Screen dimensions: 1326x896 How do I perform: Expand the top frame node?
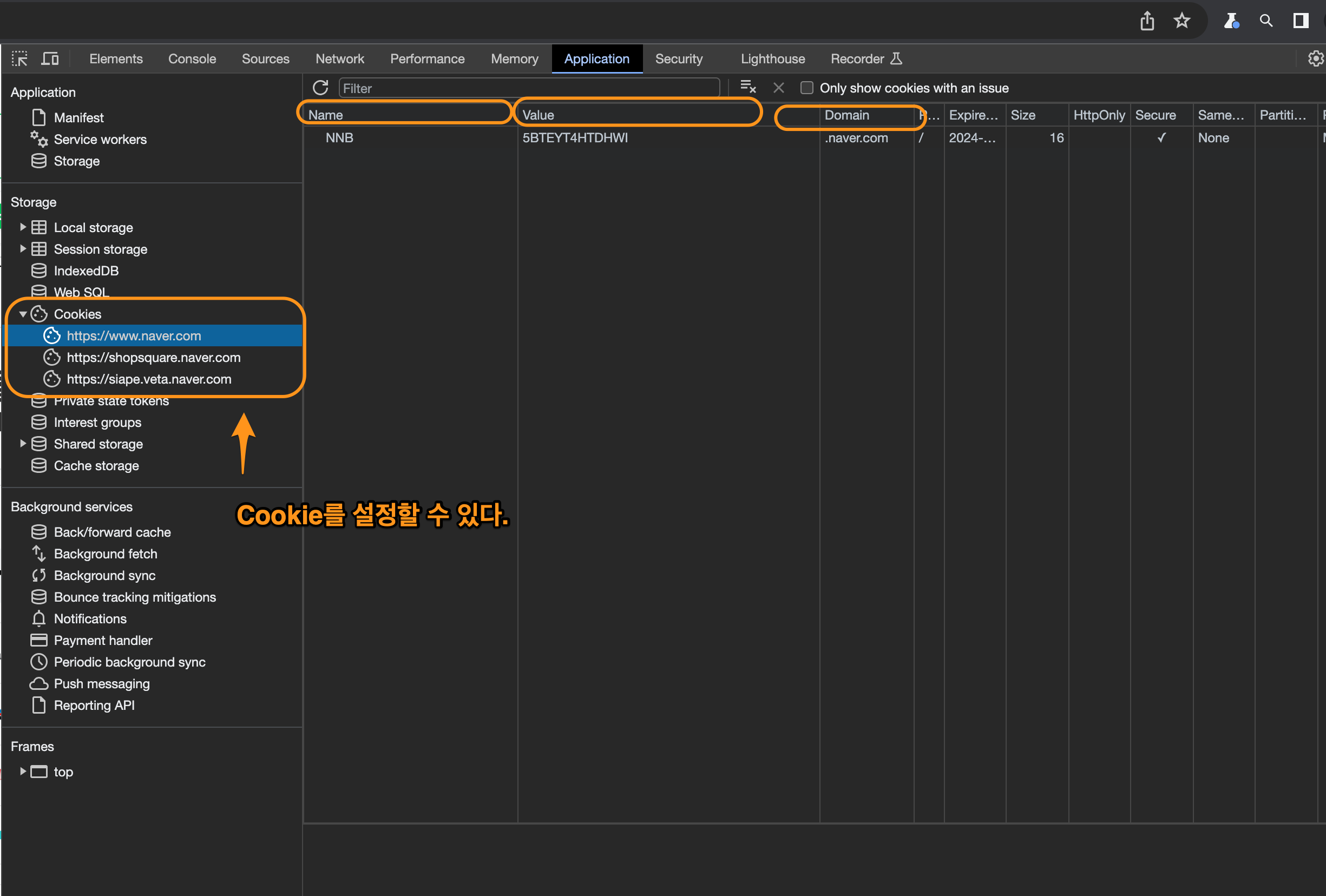pos(23,771)
